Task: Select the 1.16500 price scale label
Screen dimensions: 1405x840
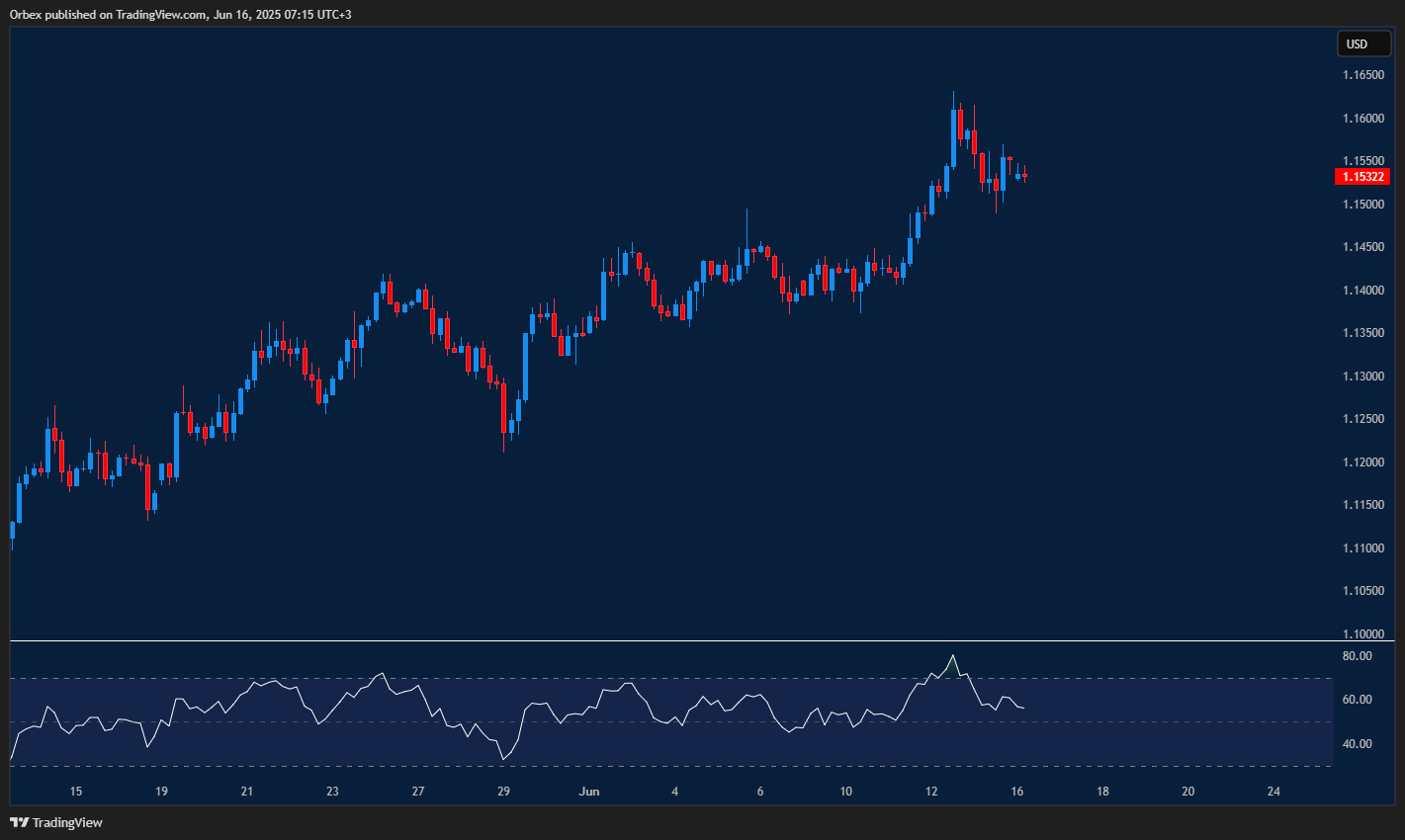Action: click(x=1363, y=74)
